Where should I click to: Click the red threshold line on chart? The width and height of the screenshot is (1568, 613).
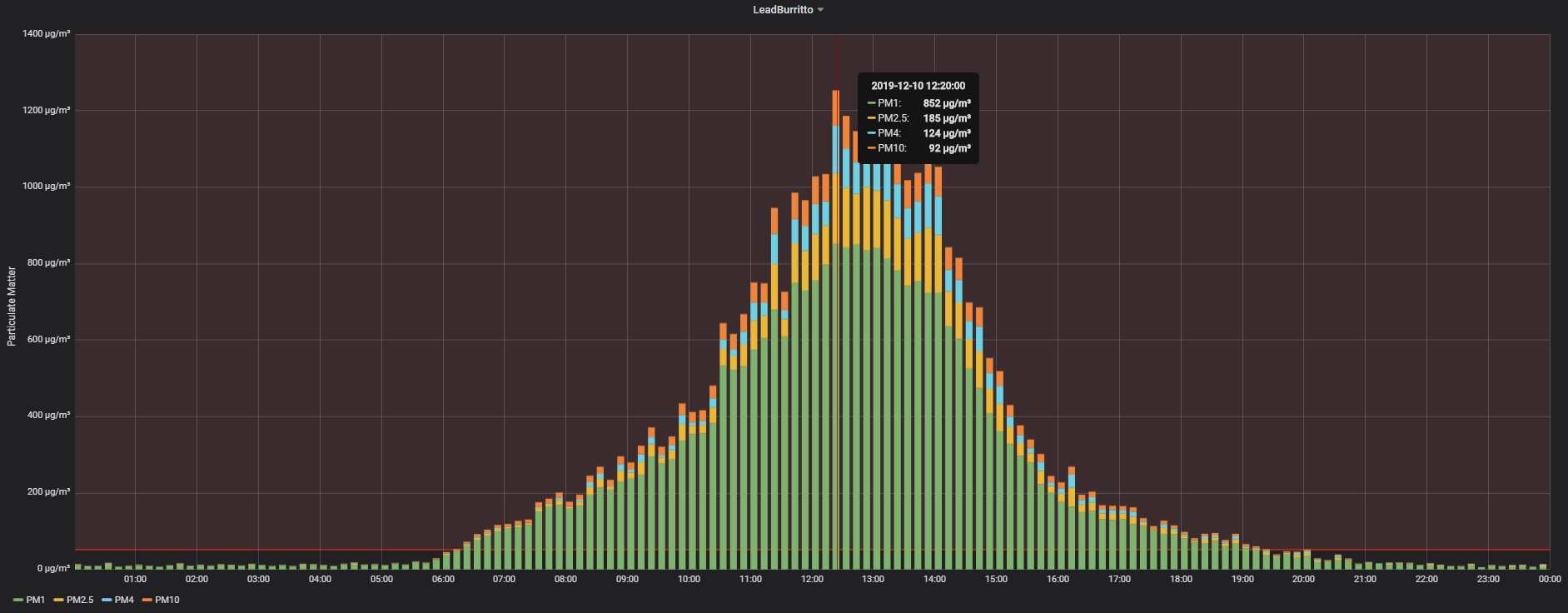tap(250, 550)
